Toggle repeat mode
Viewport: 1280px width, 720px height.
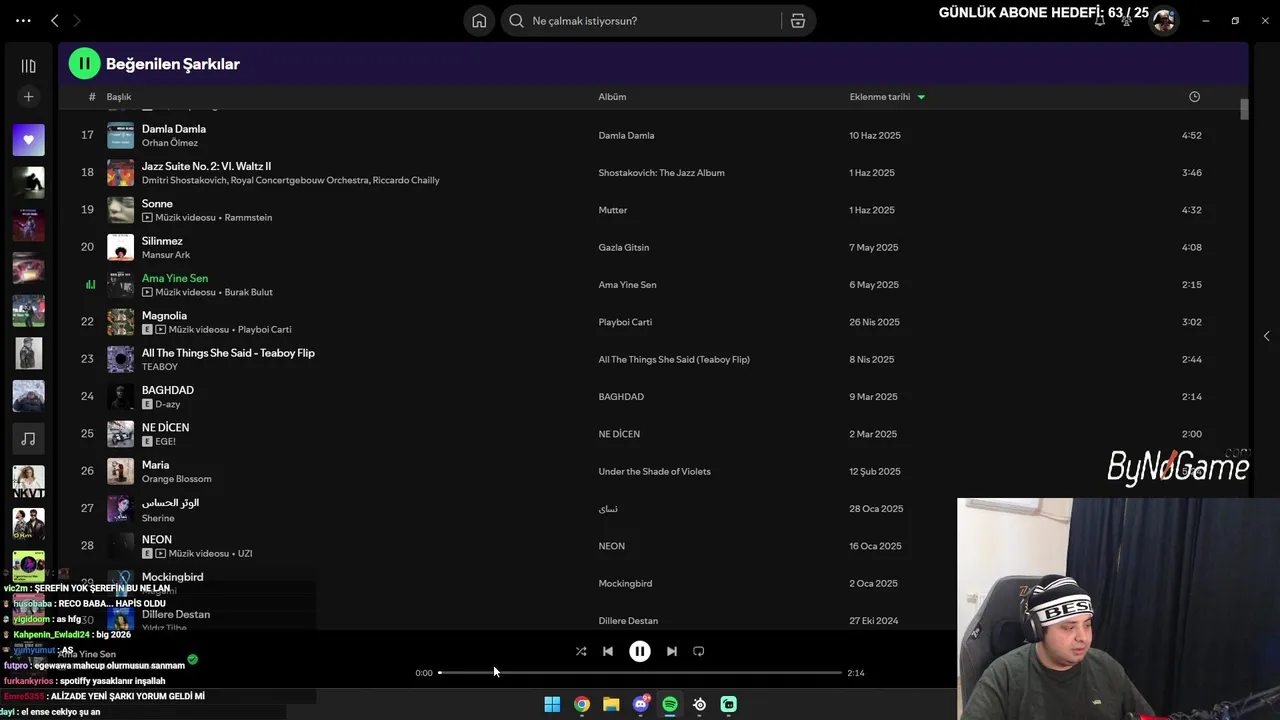click(x=699, y=651)
